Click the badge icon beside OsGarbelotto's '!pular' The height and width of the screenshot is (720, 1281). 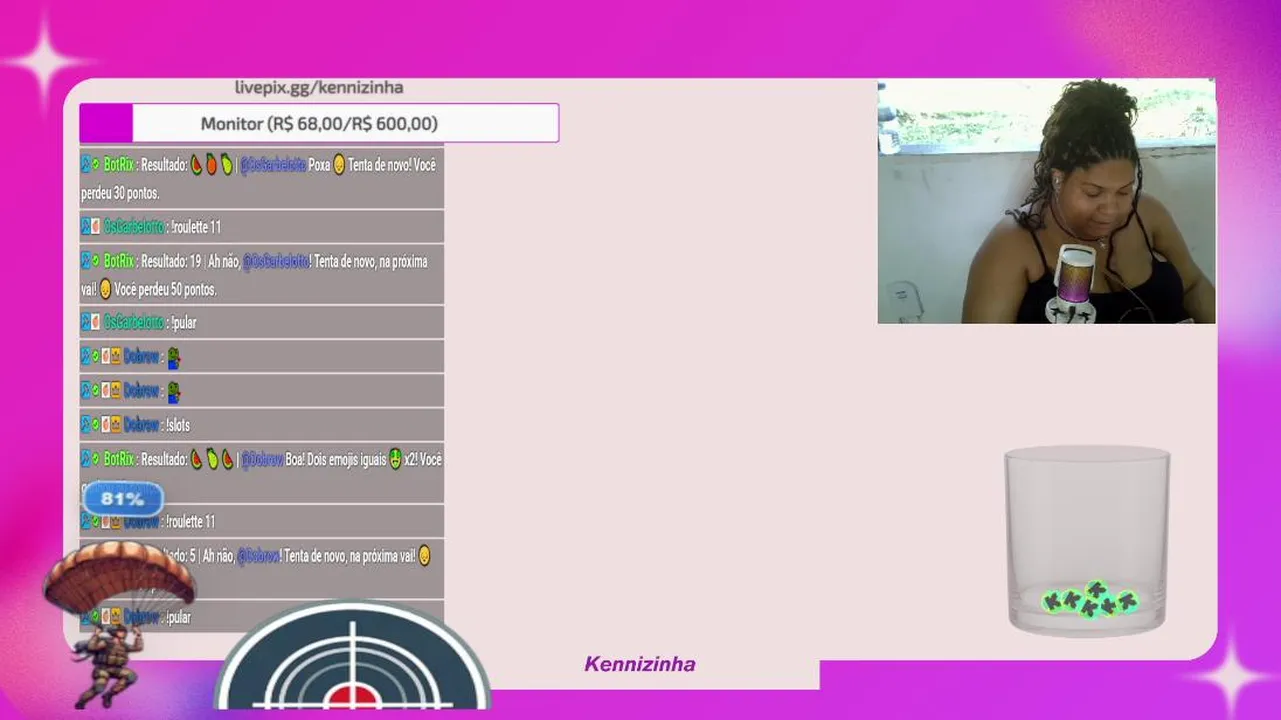point(95,323)
